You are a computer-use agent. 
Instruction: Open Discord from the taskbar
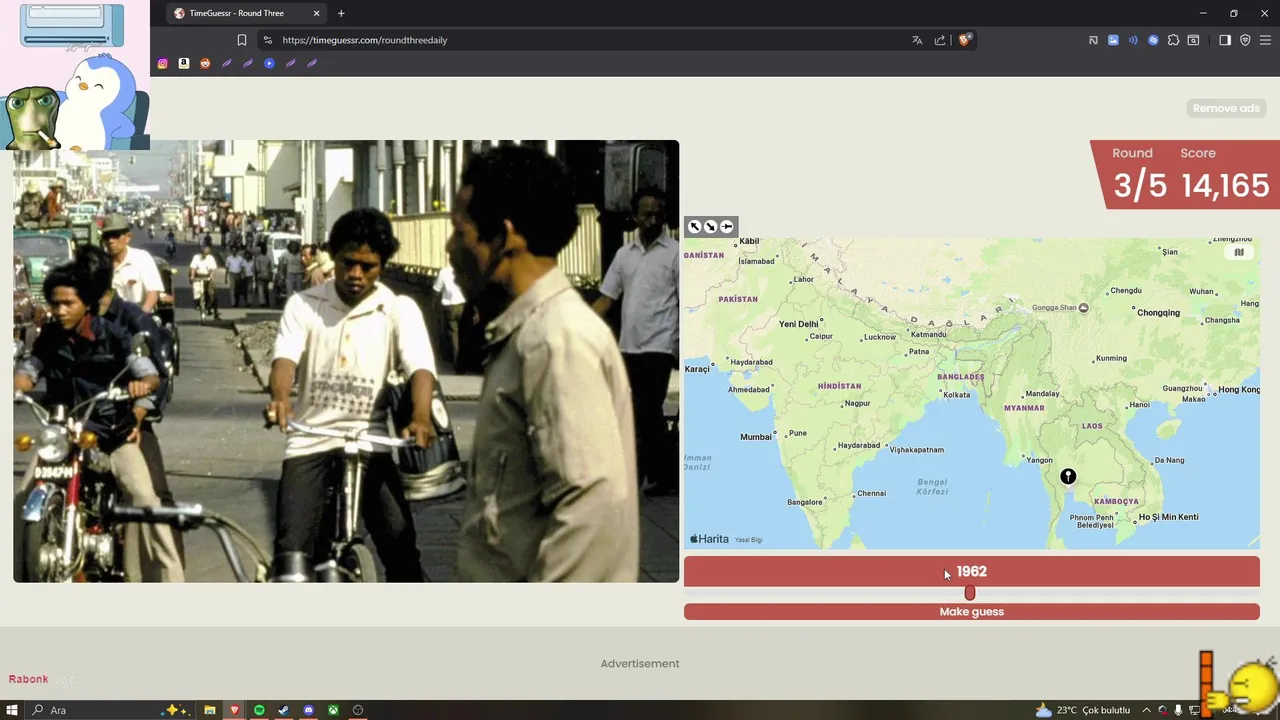click(308, 710)
